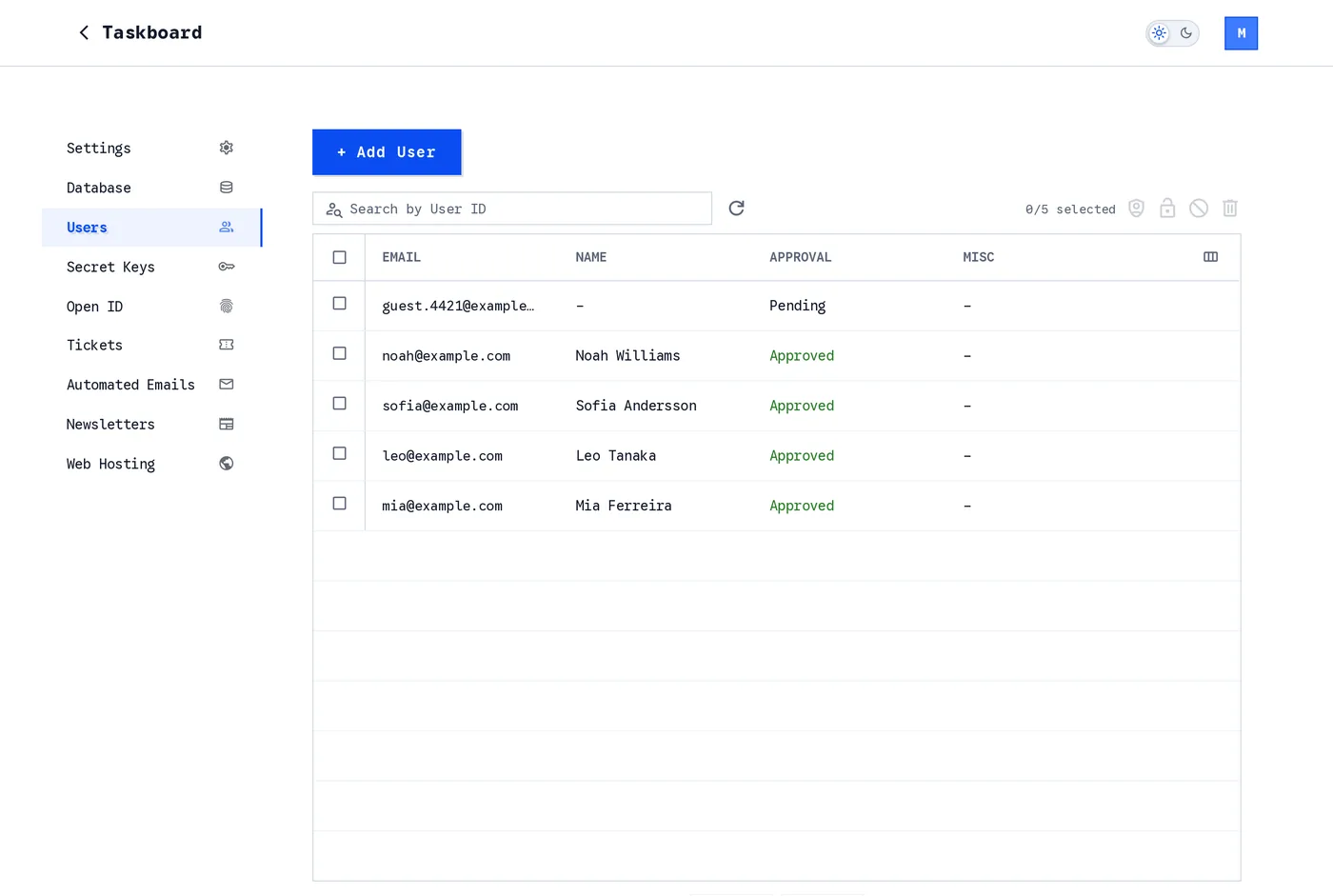Viewport: 1333px width, 896px height.
Task: Click the shield approve icon in toolbar
Action: 1136,209
